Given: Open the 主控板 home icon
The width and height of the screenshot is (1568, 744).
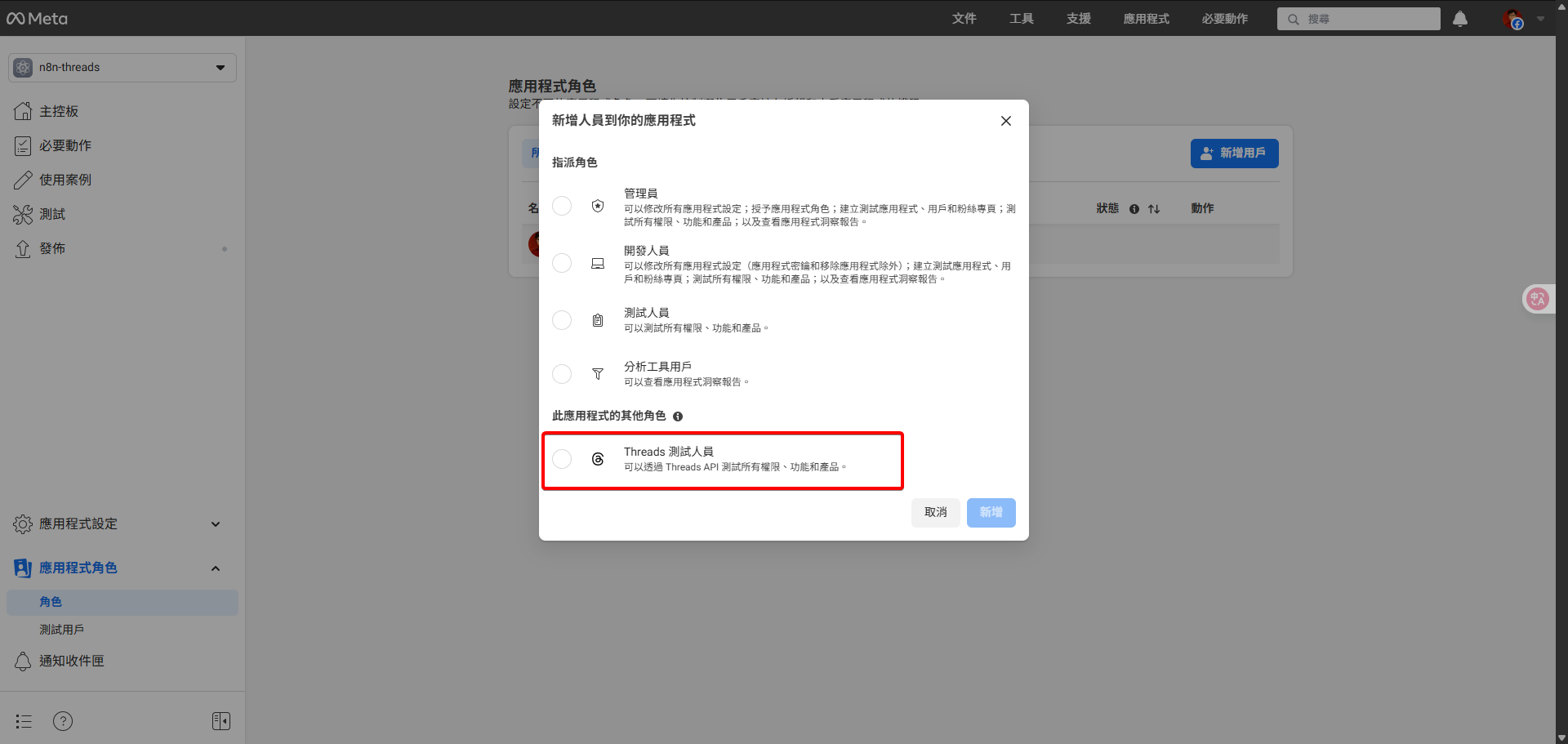Looking at the screenshot, I should 23,111.
